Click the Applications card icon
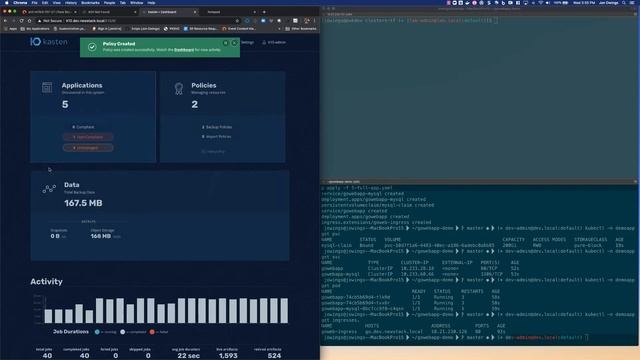Viewport: 640px width, 360px height. coord(47,87)
